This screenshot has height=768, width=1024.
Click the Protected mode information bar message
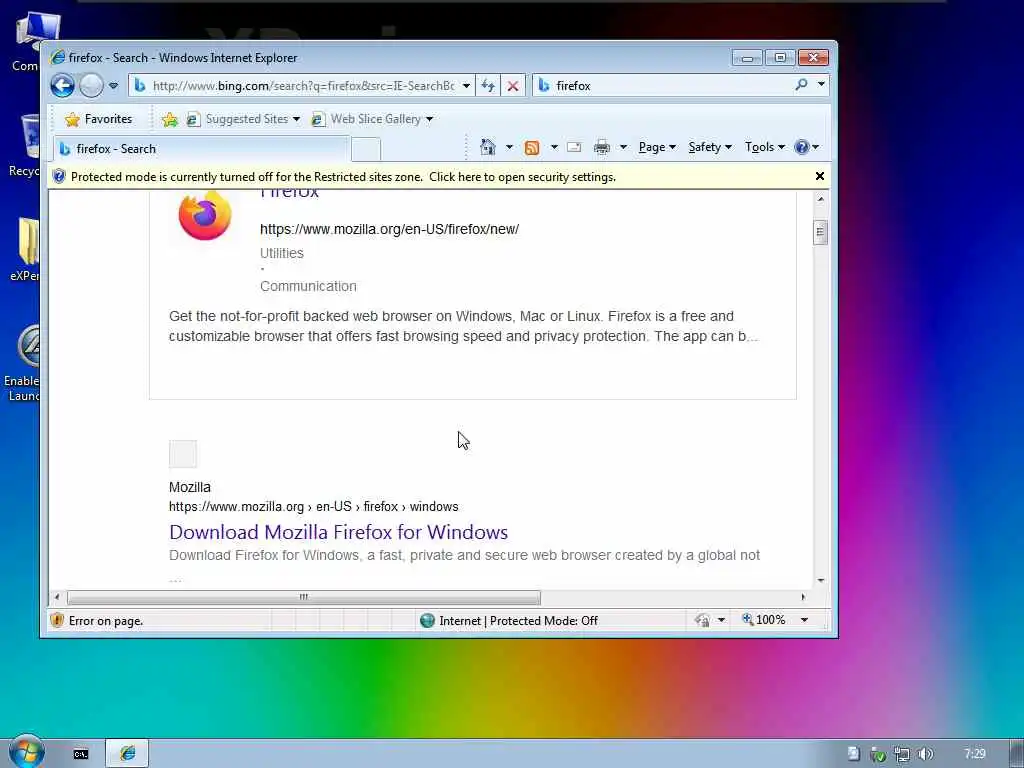(344, 177)
